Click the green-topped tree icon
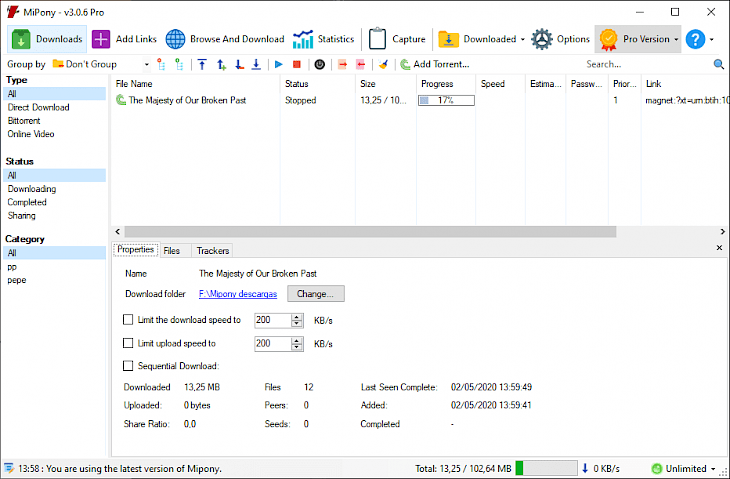This screenshot has height=479, width=730. (179, 64)
